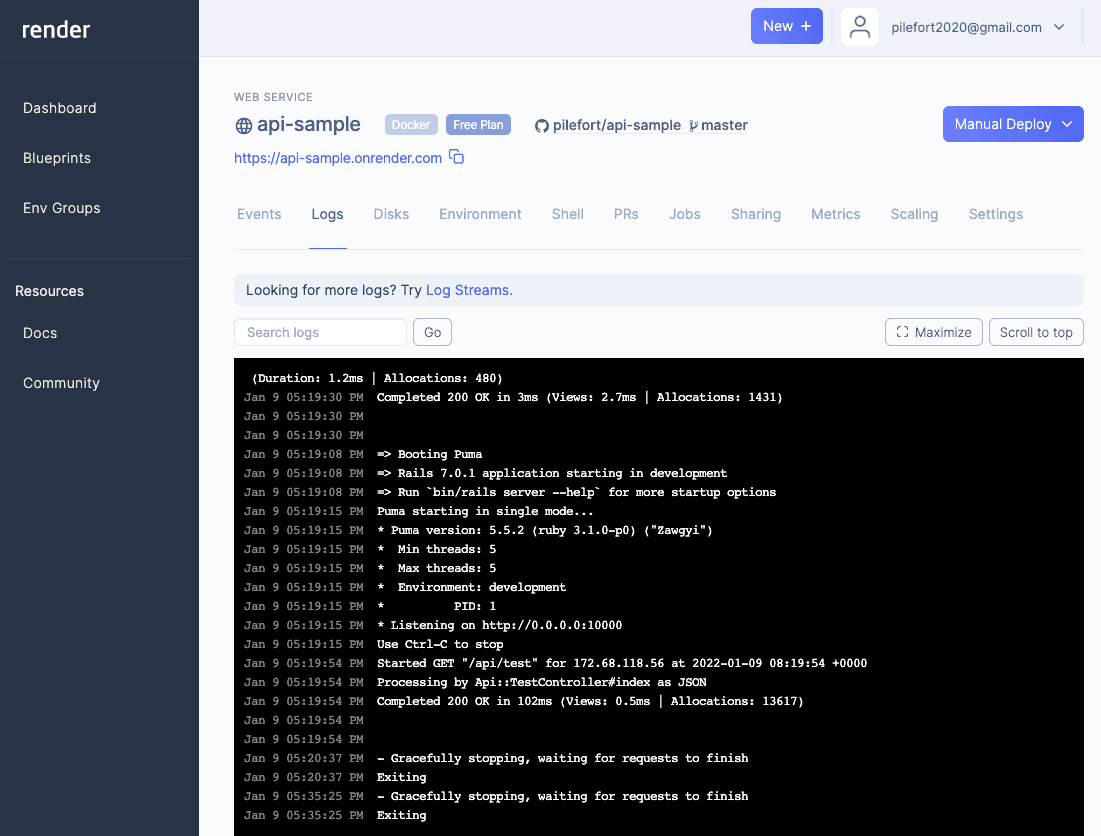Viewport: 1101px width, 836px height.
Task: Select the Shell tab
Action: point(567,214)
